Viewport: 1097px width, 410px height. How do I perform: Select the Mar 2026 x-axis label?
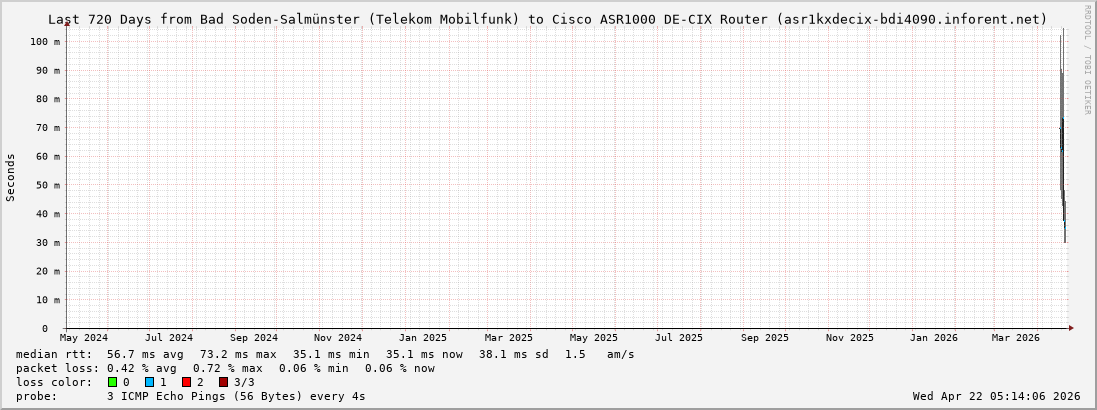[x=1015, y=338]
